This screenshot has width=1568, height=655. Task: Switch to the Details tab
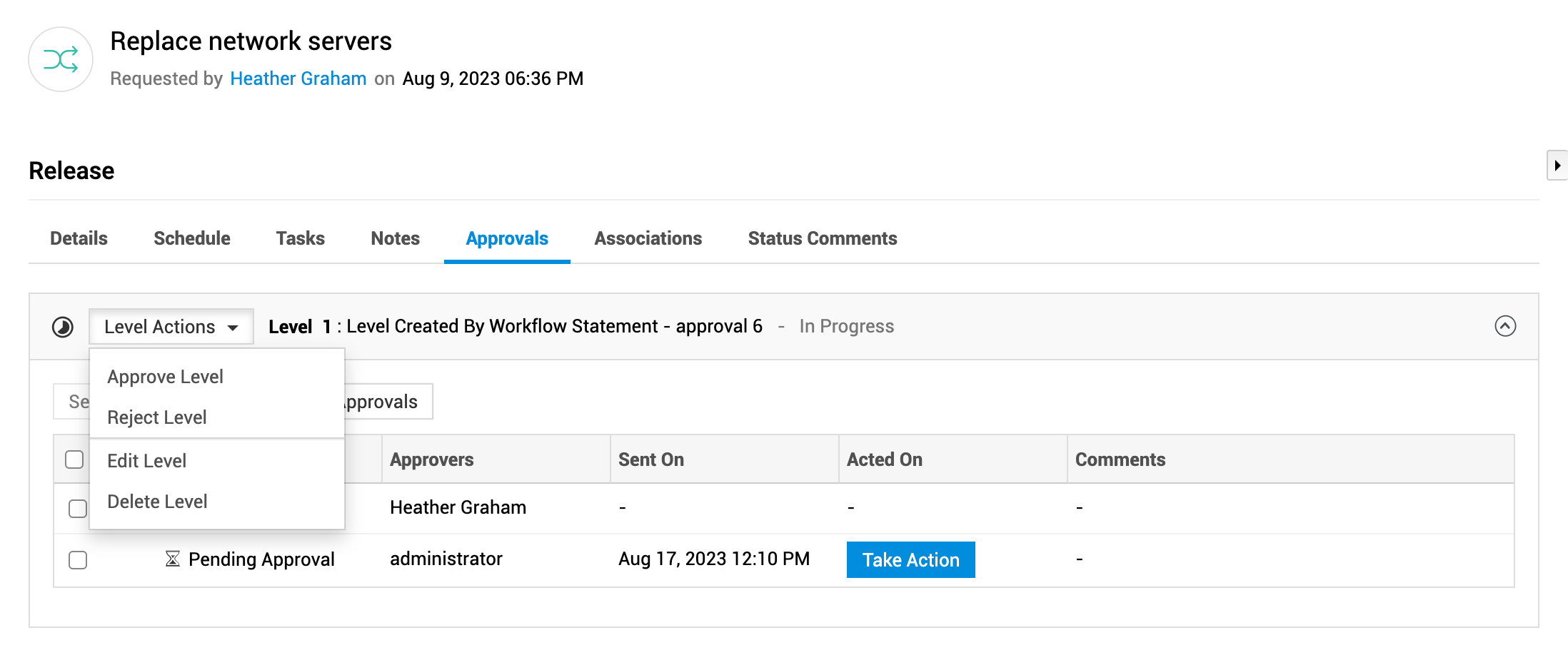[79, 238]
